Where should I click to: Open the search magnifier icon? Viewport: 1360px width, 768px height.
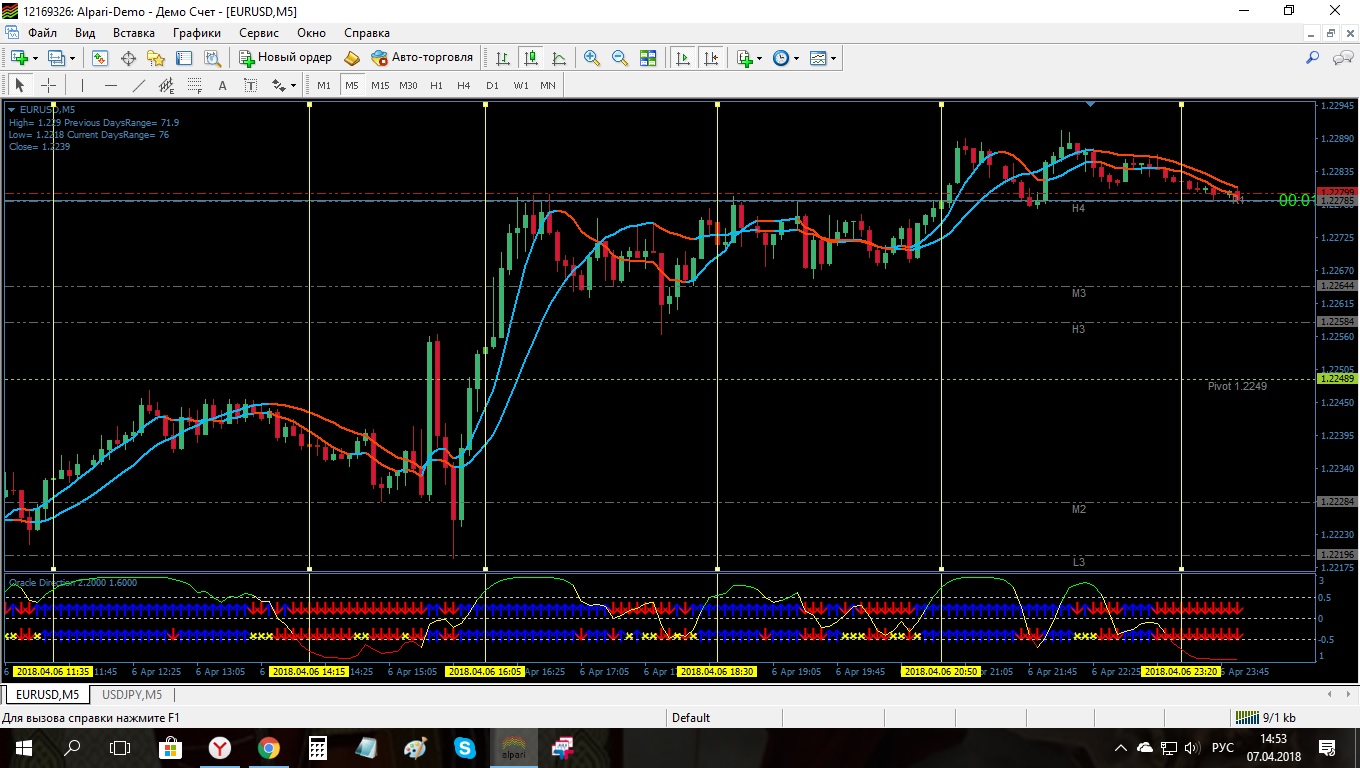point(1313,58)
